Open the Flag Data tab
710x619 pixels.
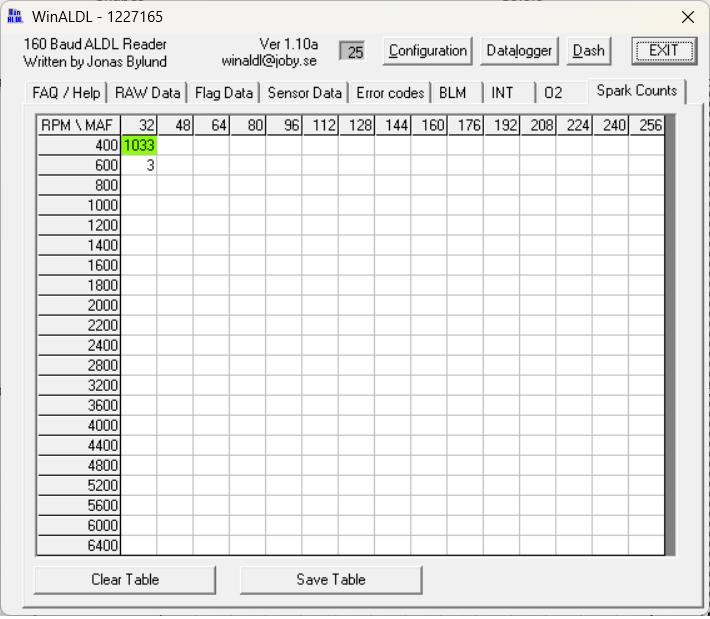tap(224, 93)
